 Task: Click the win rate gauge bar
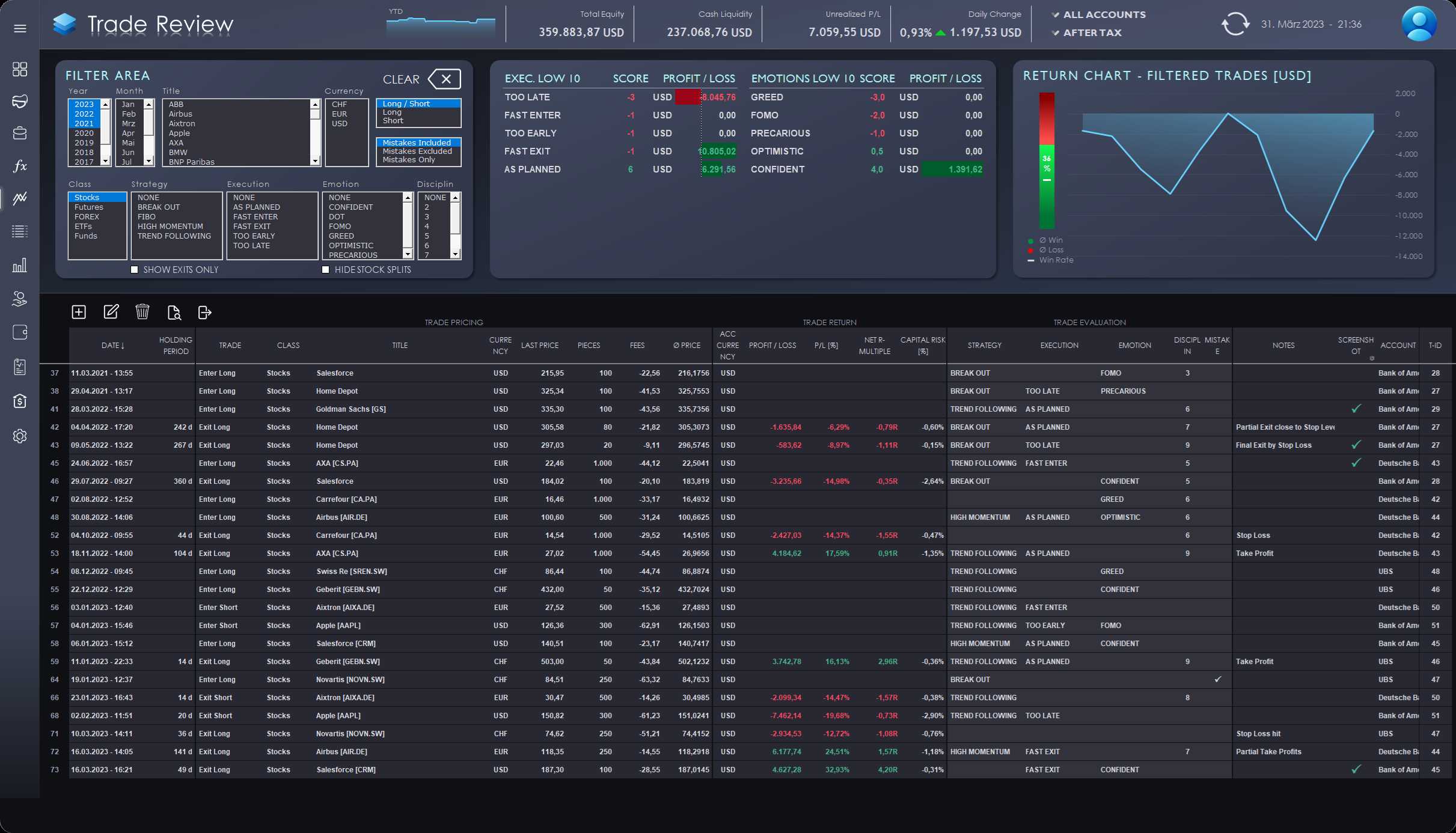tap(1047, 160)
